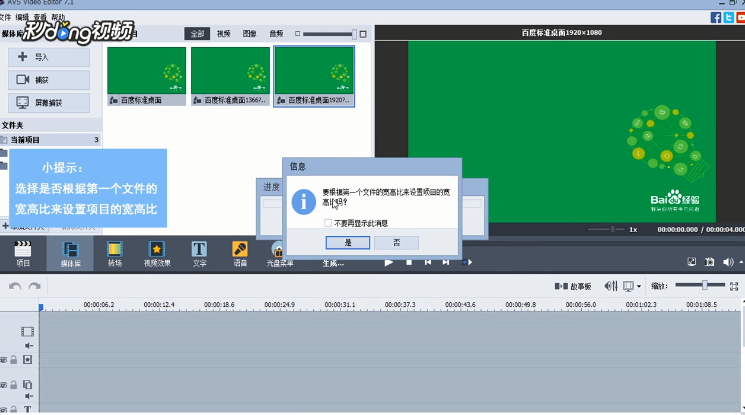
Task: Click the main video track film icon
Action: tap(28, 331)
